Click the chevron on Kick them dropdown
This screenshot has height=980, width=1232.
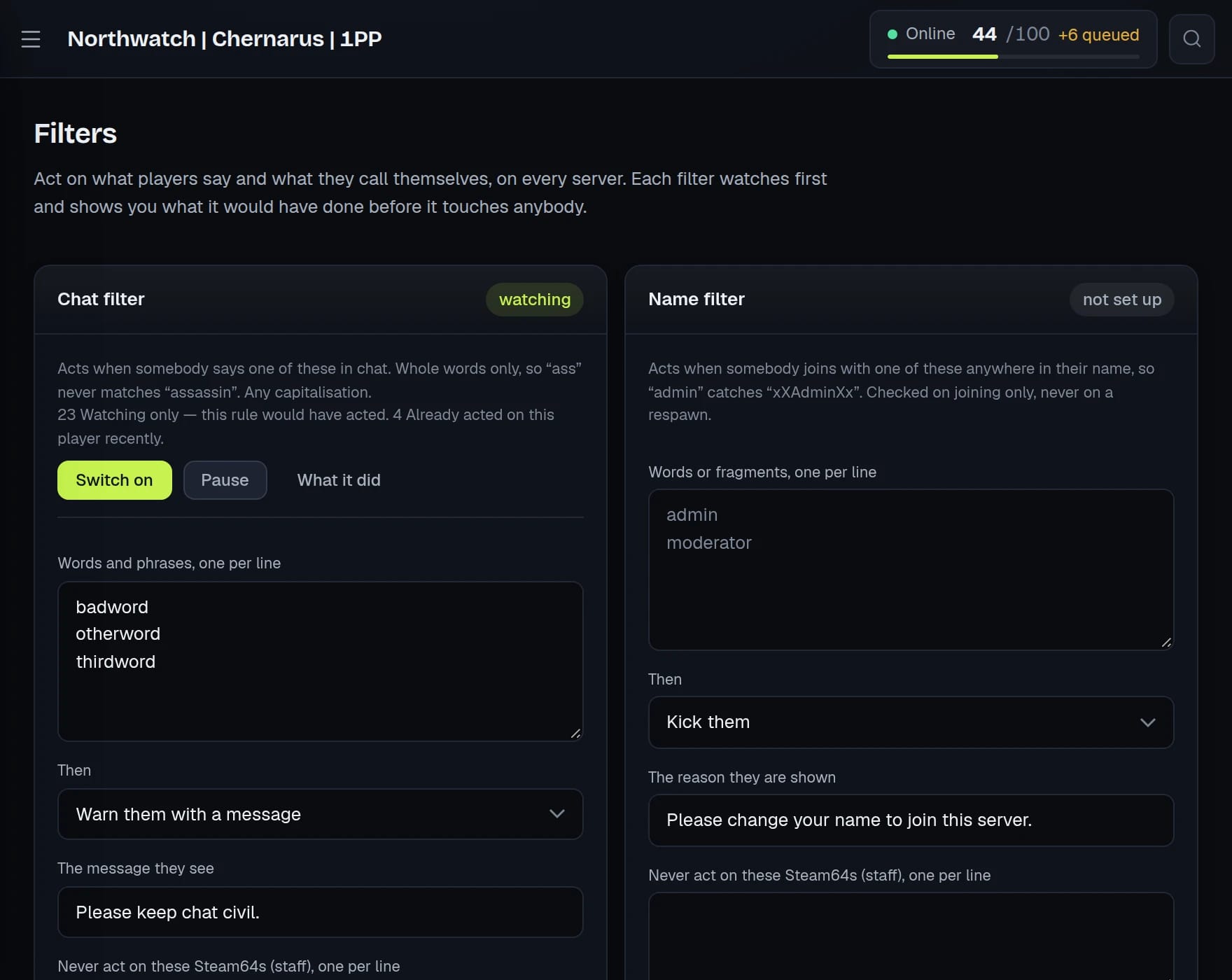(1147, 722)
